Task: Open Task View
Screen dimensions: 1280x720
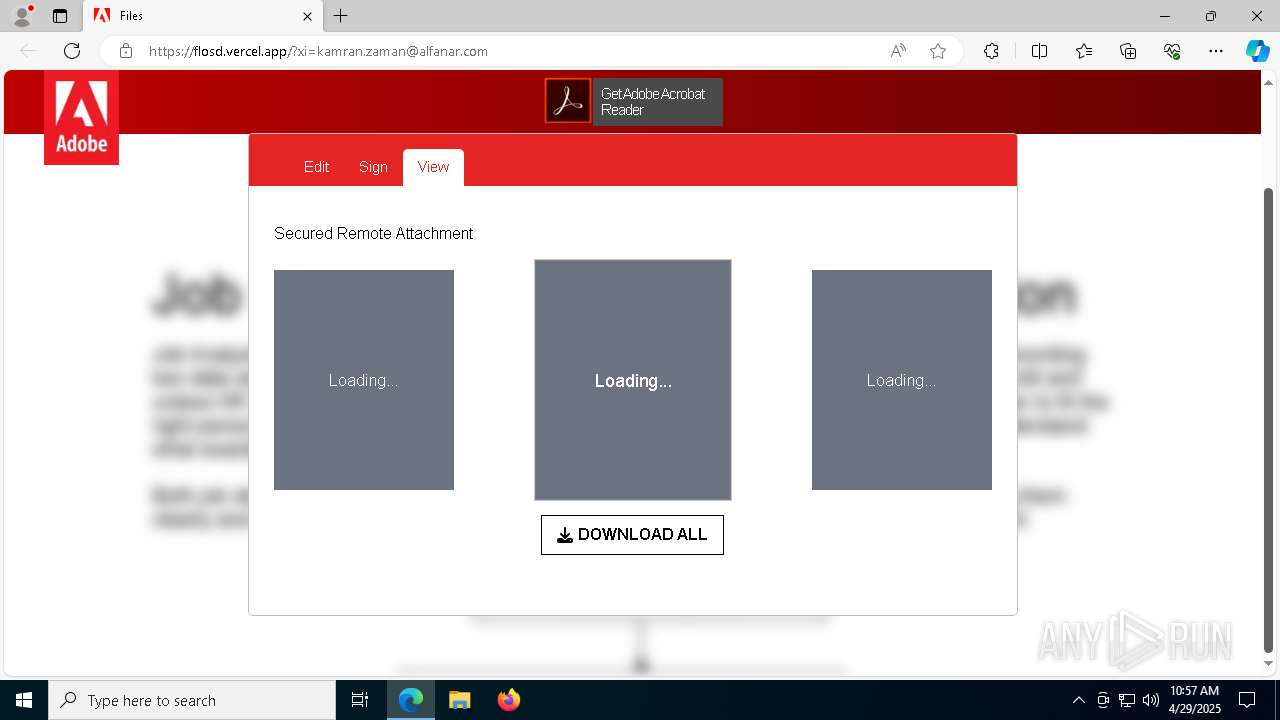Action: click(360, 700)
